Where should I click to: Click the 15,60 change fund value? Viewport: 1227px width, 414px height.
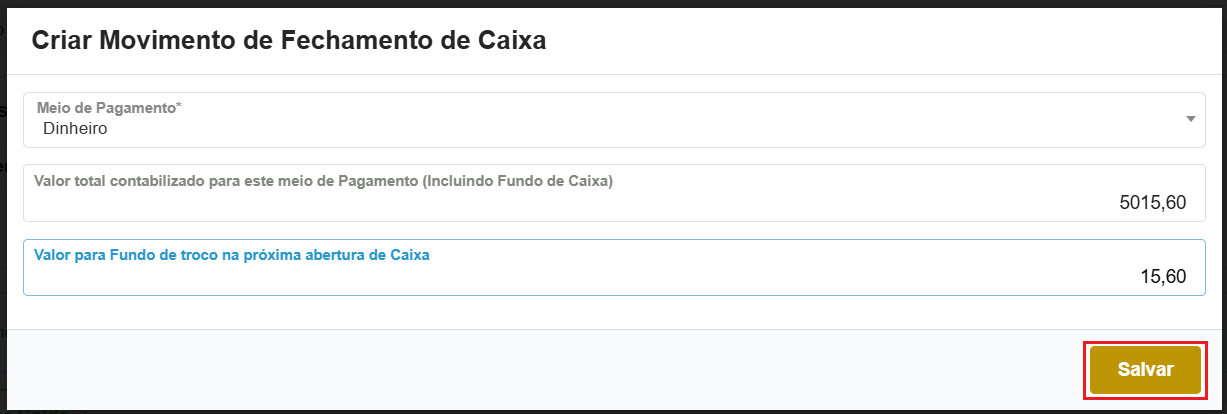1163,276
